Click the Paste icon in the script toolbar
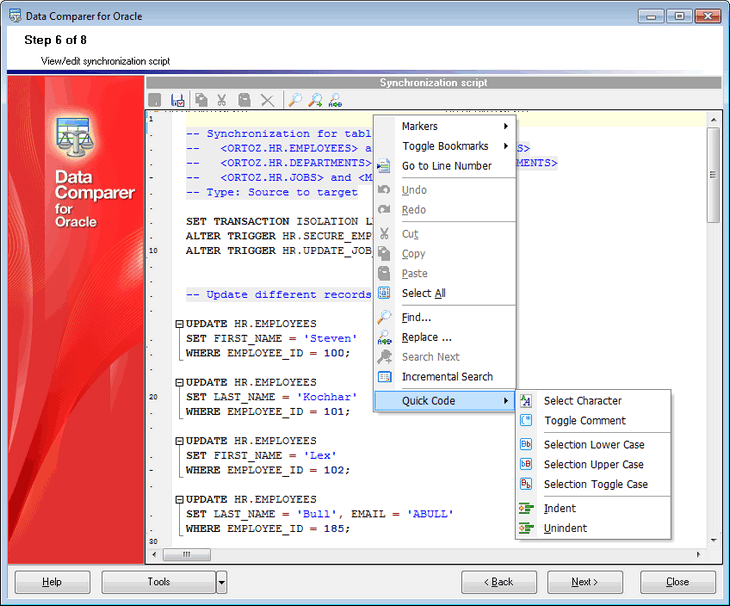The width and height of the screenshot is (730, 606). pos(244,100)
